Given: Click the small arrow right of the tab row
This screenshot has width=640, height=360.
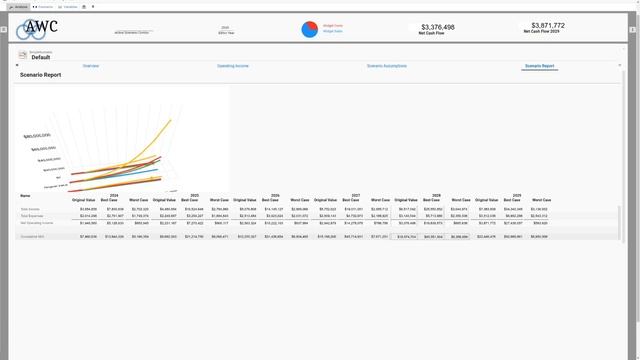Looking at the screenshot, I should (x=620, y=65).
